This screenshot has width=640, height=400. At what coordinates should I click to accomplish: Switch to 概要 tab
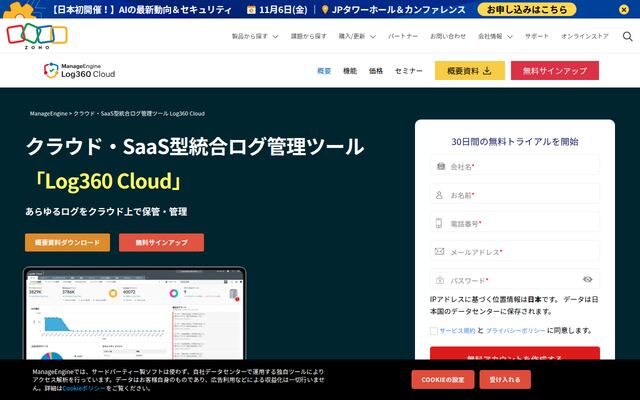pyautogui.click(x=324, y=71)
